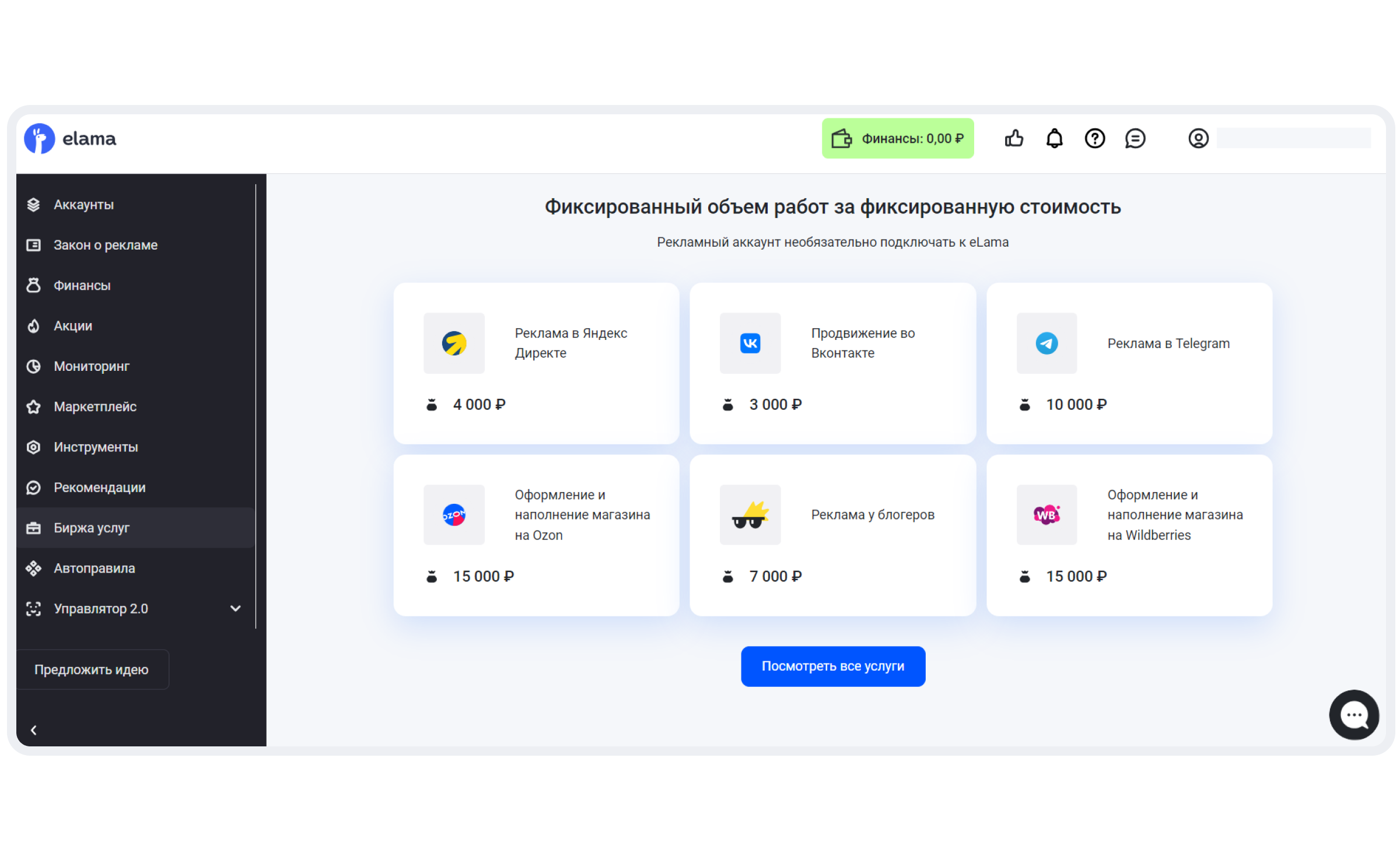Open the Реклама у блогеров card
Screen dimensions: 1400x863
(x=832, y=535)
